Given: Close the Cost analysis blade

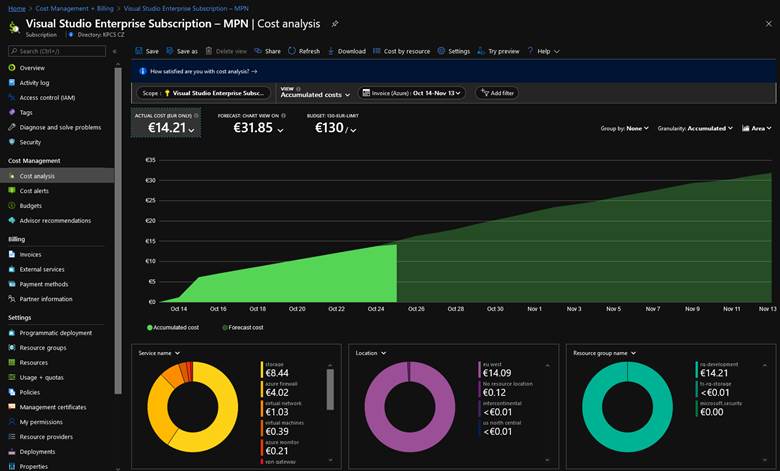Looking at the screenshot, I should [x=769, y=23].
